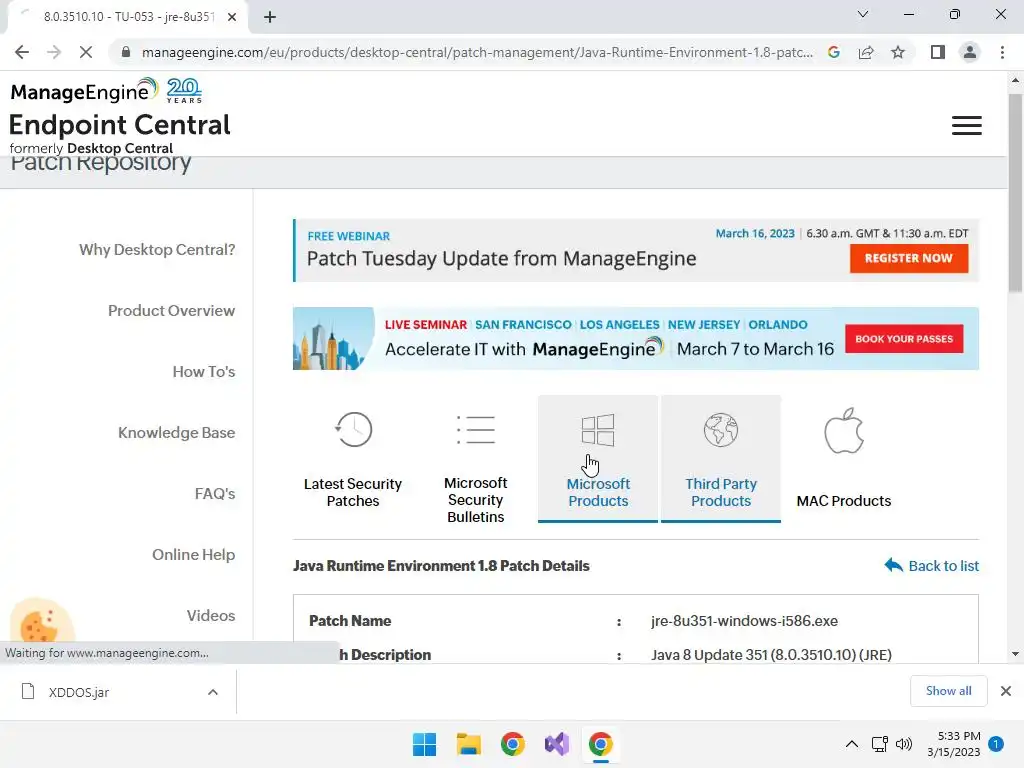Open the Chrome profile icon
Image resolution: width=1024 pixels, height=768 pixels.
(970, 52)
